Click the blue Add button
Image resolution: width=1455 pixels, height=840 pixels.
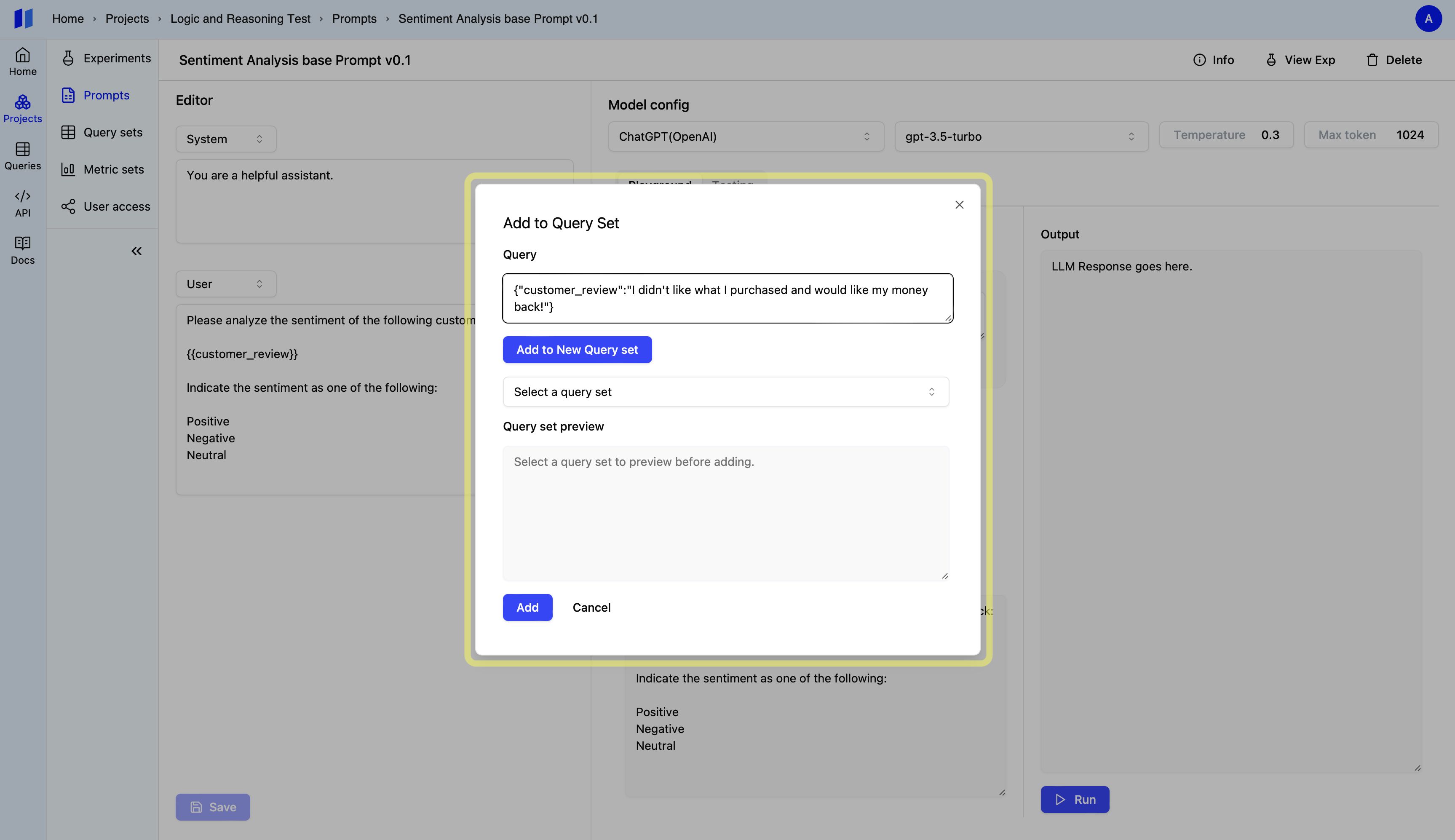(x=527, y=607)
